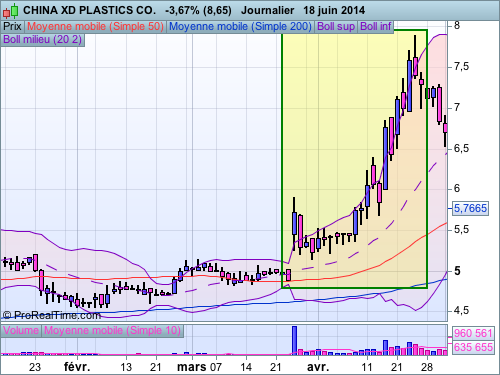The width and height of the screenshot is (500, 375).
Task: Open Moyenne mobile (Simple 200) indicator settings
Action: [240, 26]
